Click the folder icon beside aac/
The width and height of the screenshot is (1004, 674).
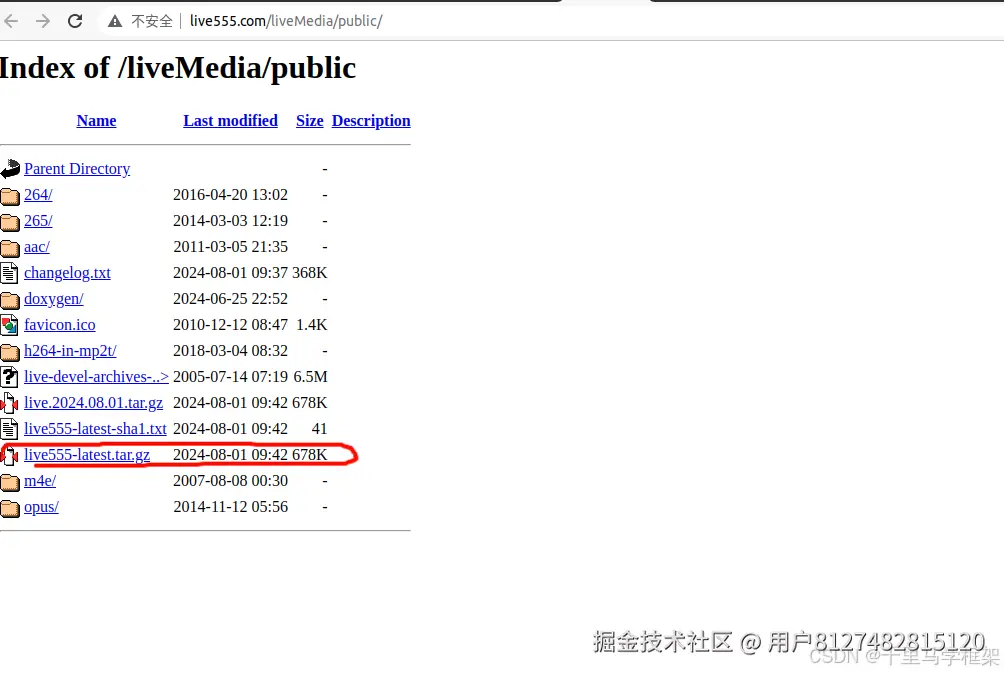pyautogui.click(x=10, y=247)
